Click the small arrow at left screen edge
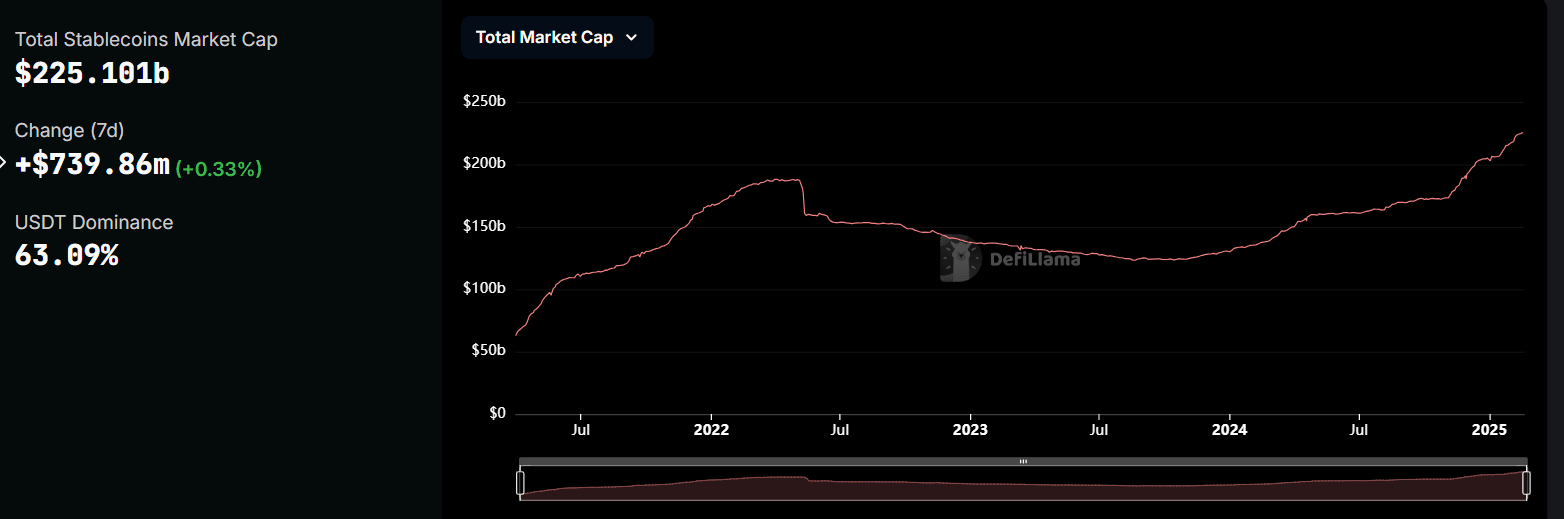 click(x=3, y=161)
